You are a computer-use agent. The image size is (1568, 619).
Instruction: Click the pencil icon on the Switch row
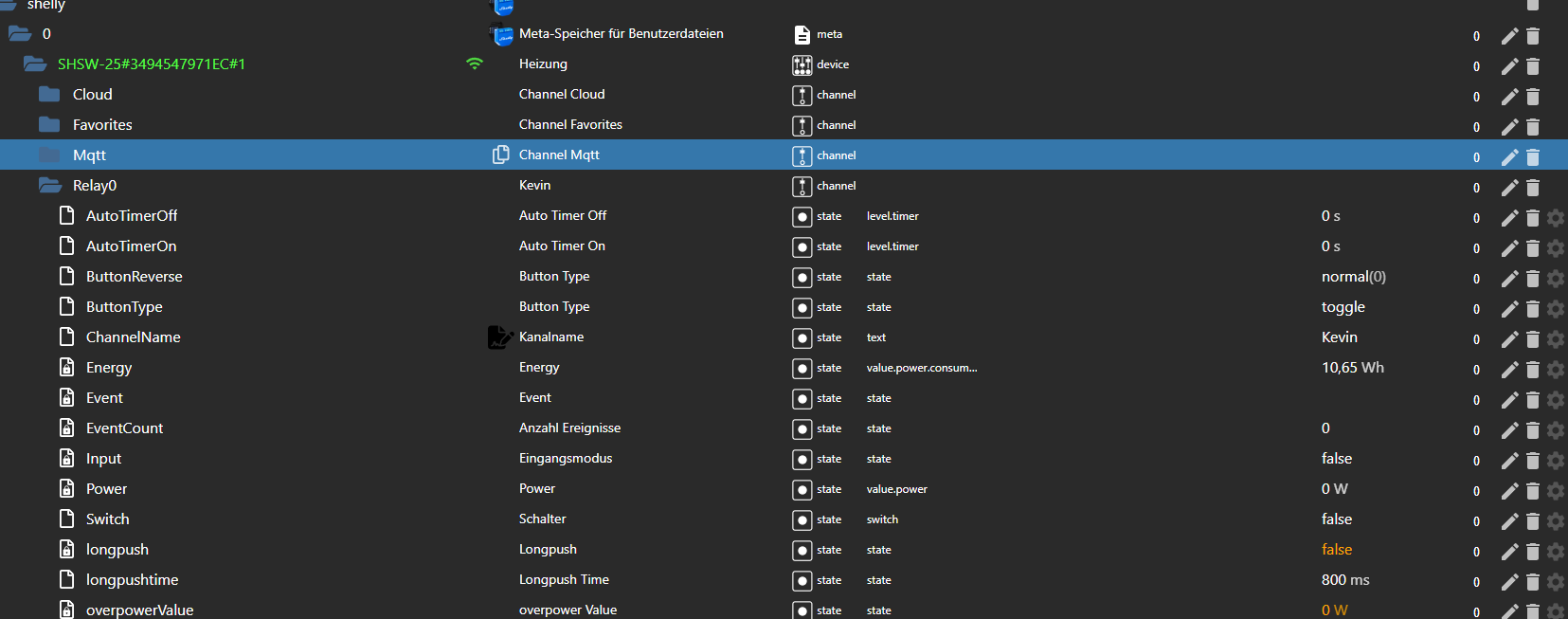point(1509,521)
